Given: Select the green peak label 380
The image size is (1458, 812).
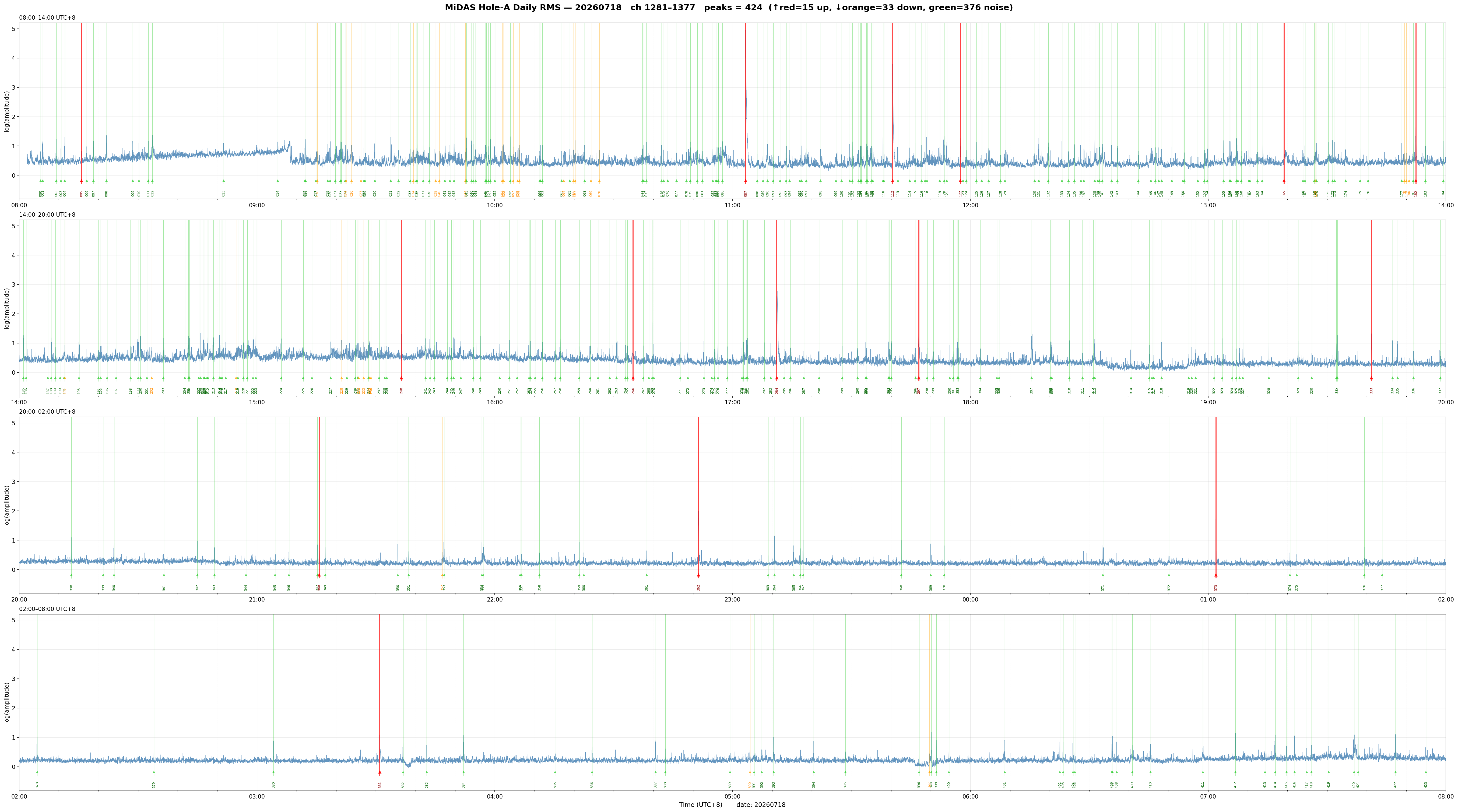Looking at the screenshot, I should tap(273, 785).
